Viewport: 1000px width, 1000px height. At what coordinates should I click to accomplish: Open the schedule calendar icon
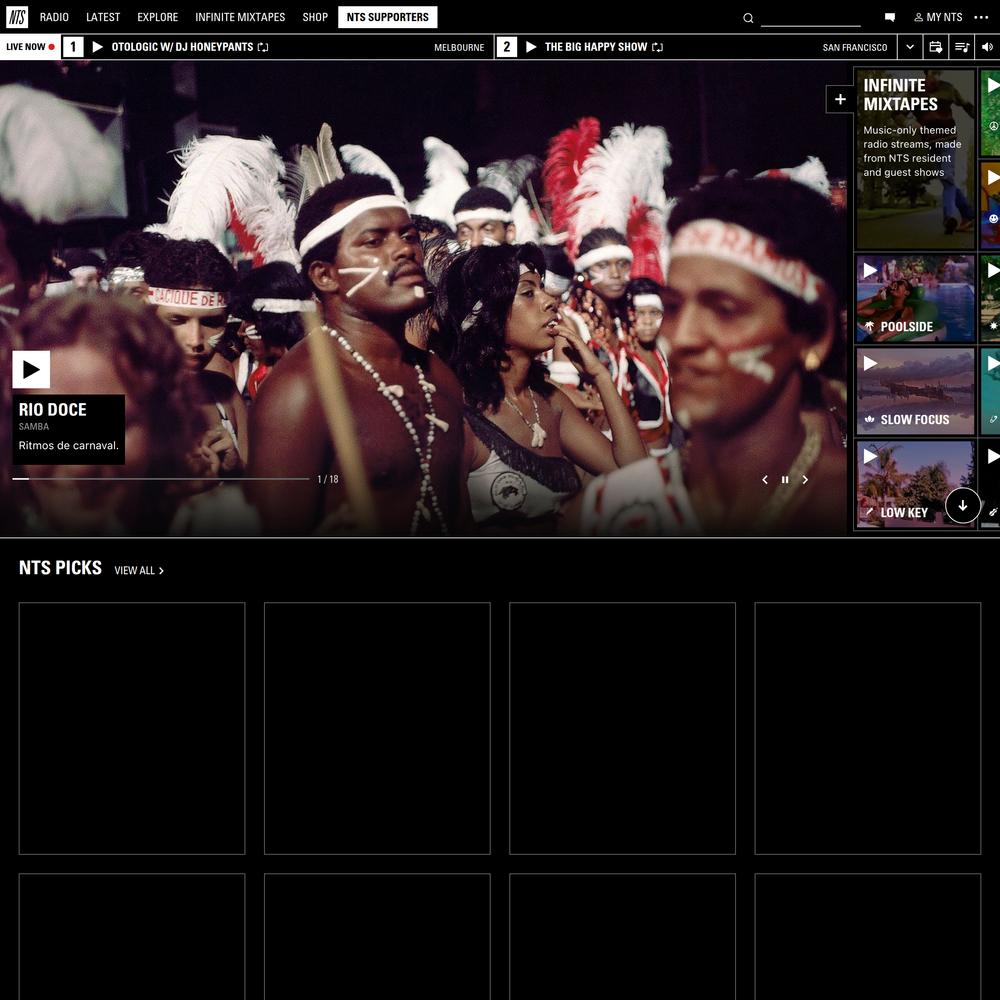(935, 47)
